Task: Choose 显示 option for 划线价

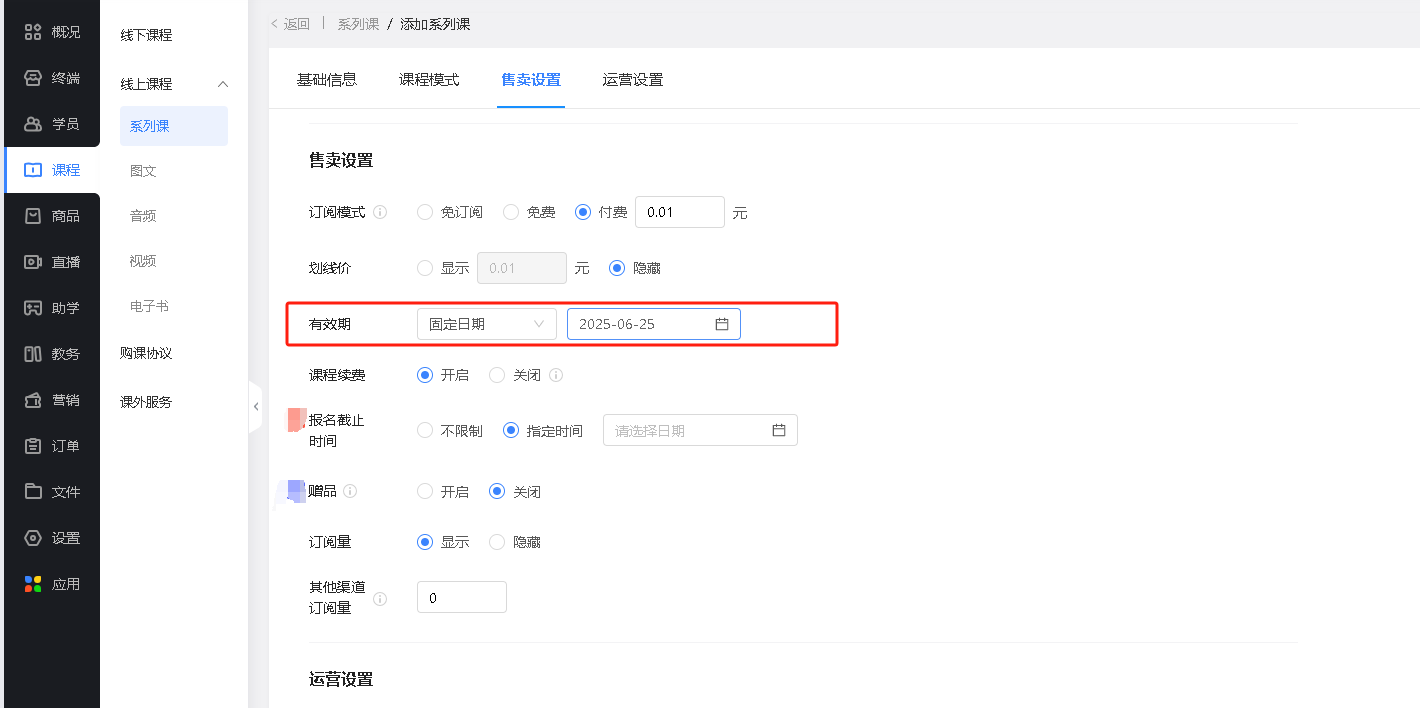Action: click(x=425, y=268)
